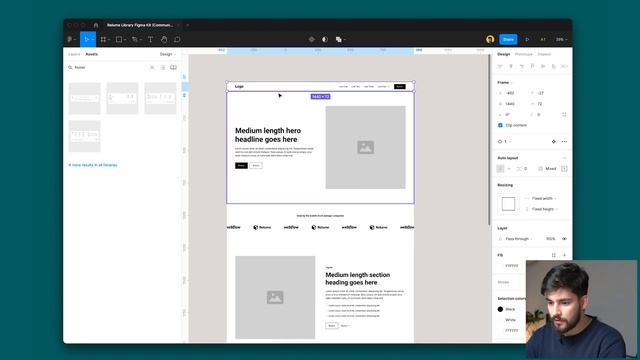
Task: Click the Fill styles icon
Action: 553,255
